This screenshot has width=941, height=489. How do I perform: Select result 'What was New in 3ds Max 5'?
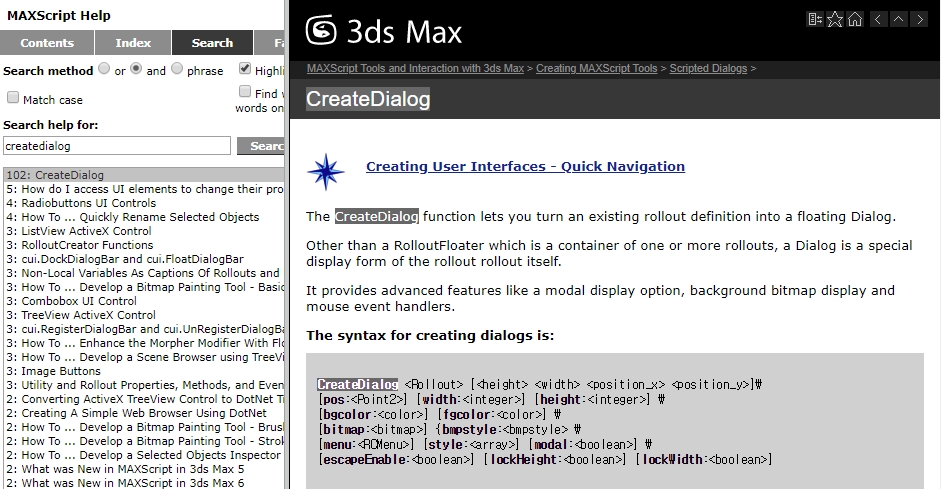[144, 469]
